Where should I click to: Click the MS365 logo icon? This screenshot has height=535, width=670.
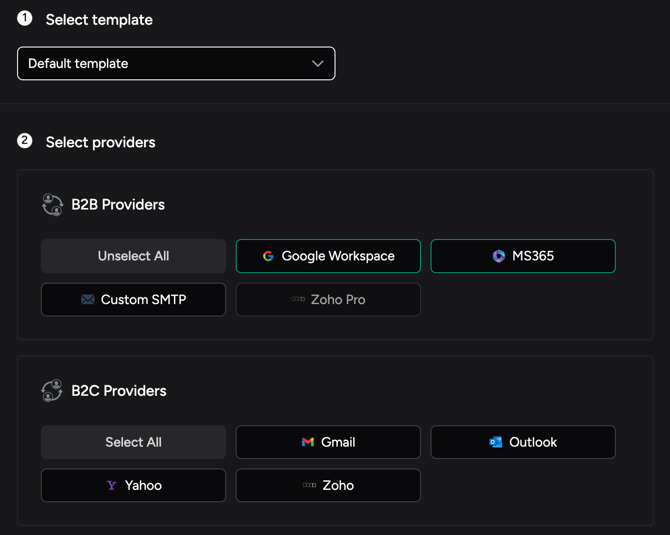pos(499,256)
